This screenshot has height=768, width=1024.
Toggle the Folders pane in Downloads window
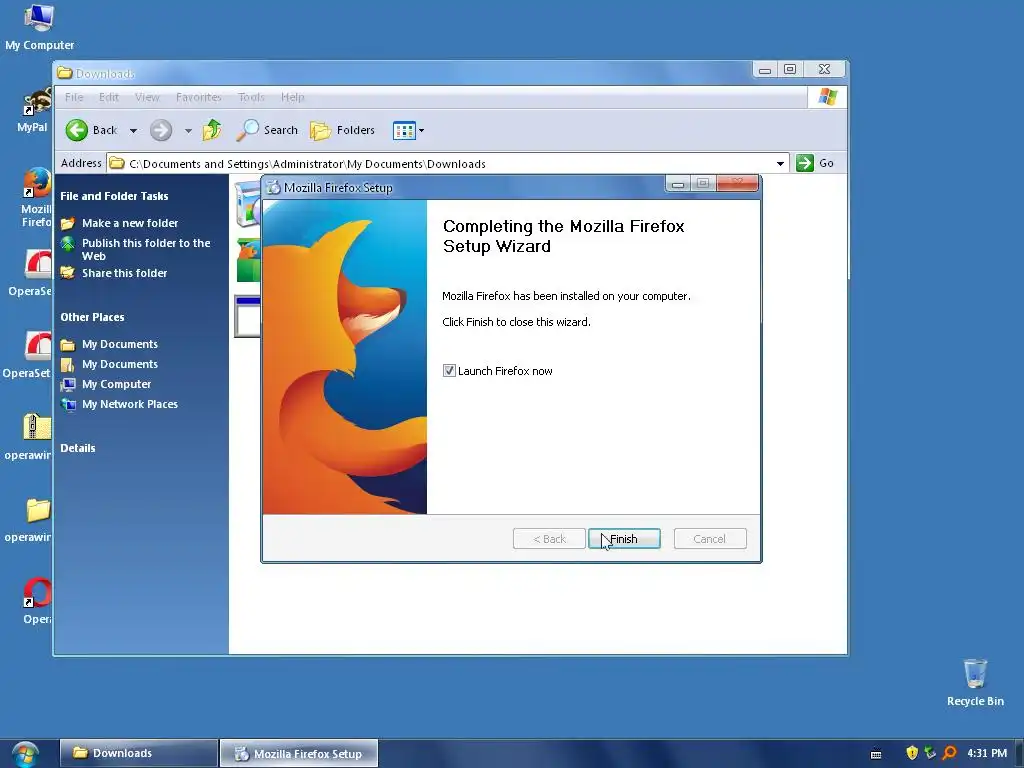[x=343, y=130]
